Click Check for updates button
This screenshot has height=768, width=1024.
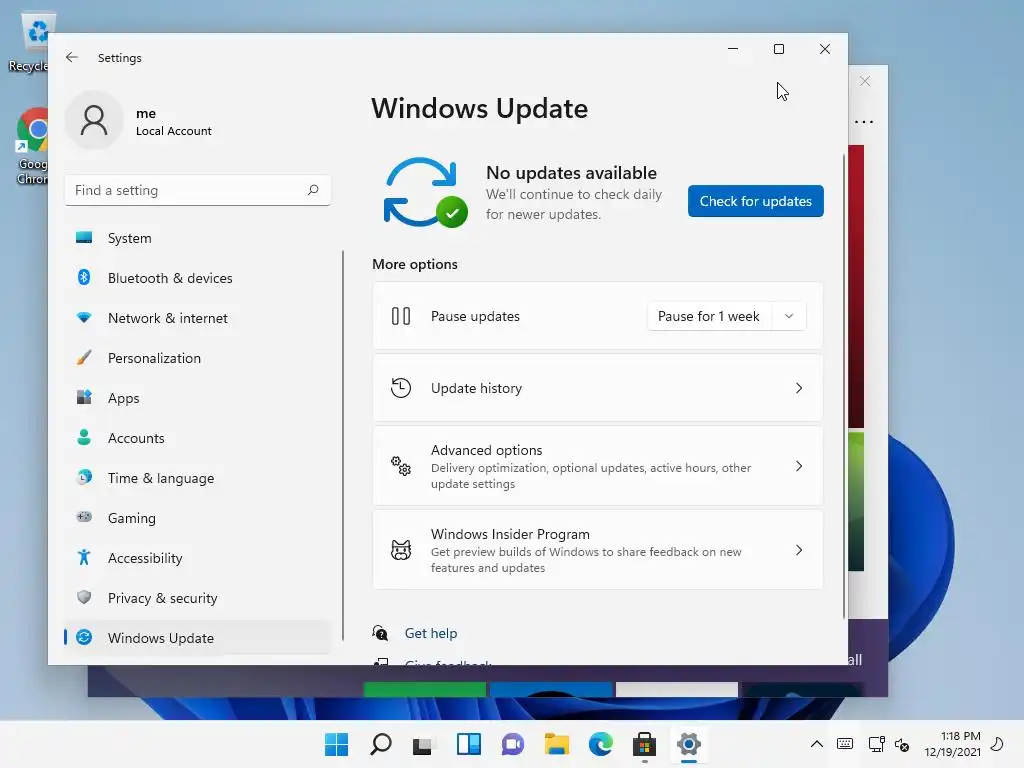tap(756, 201)
